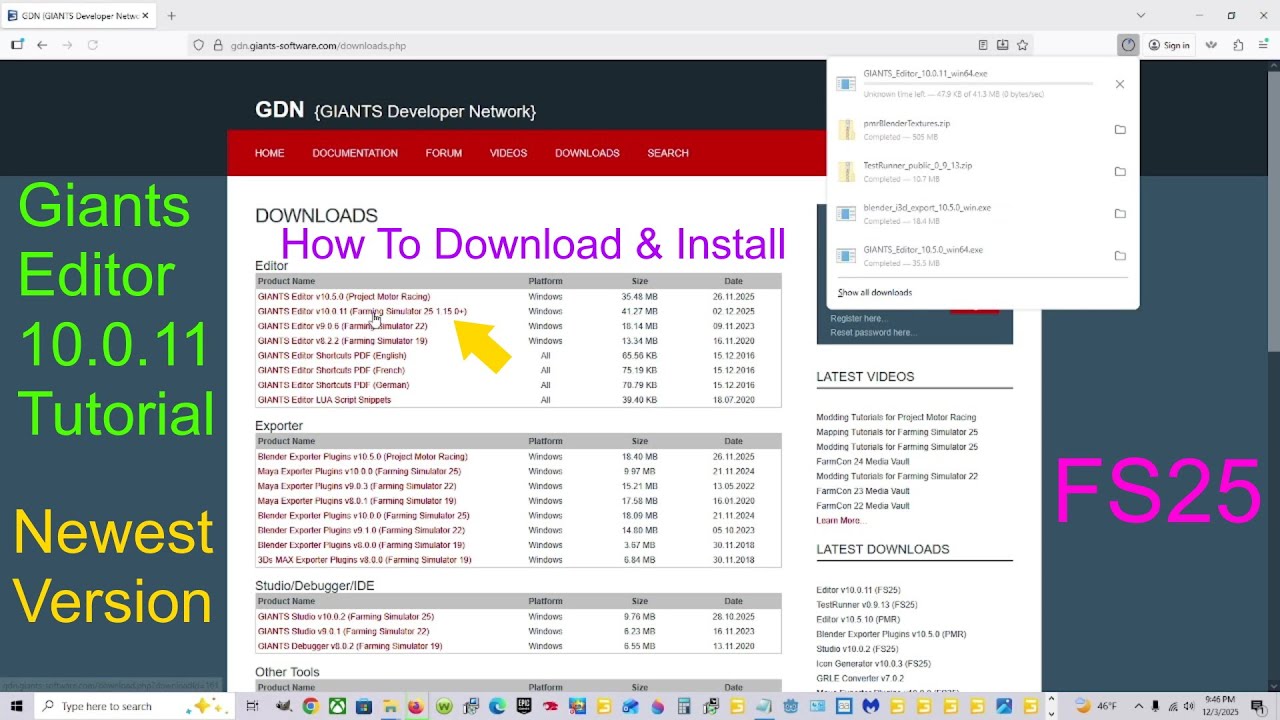This screenshot has height=720, width=1280.
Task: Toggle reader view icon in address bar
Action: [983, 45]
